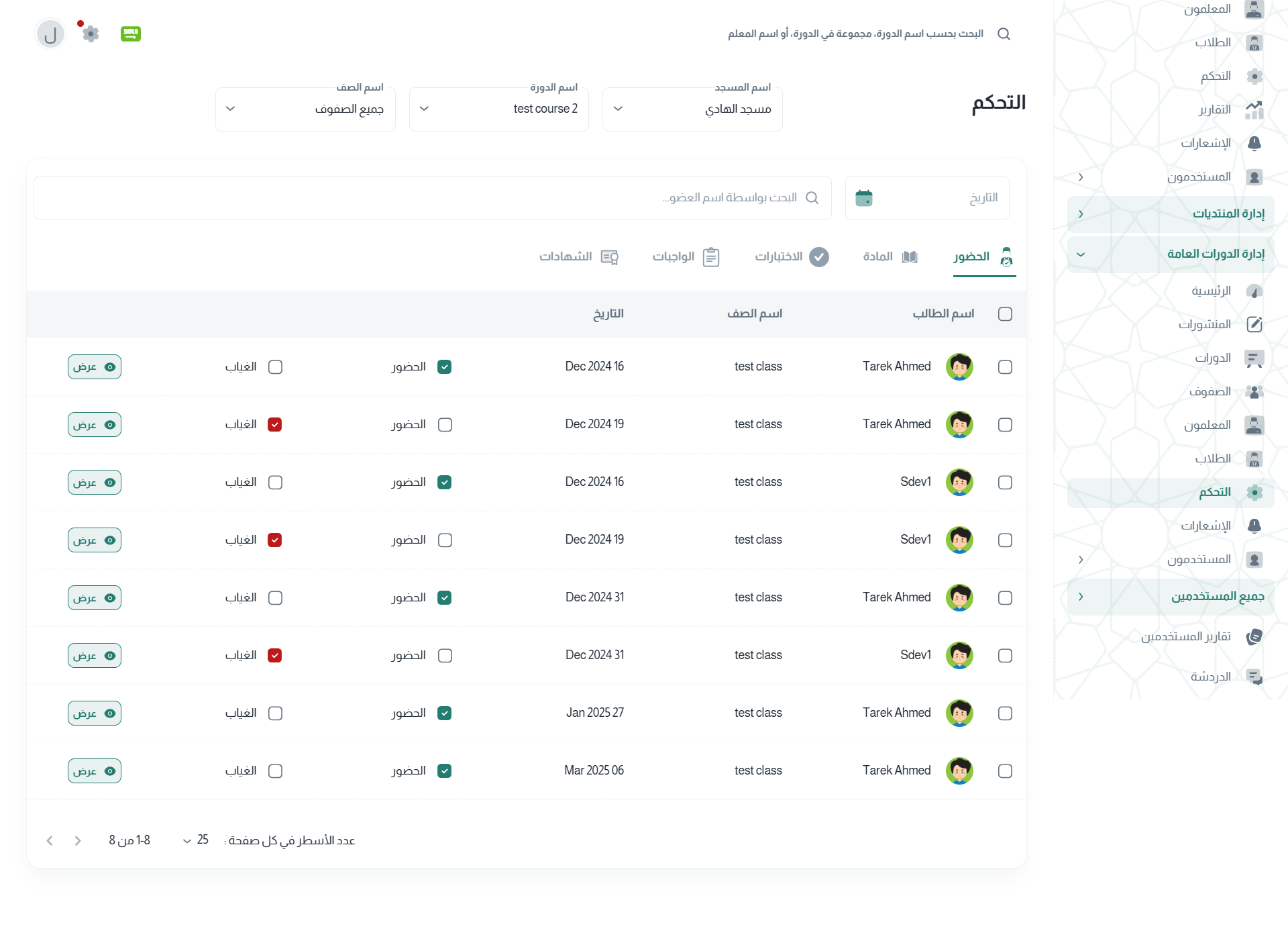Image resolution: width=1288 pixels, height=941 pixels.
Task: Click the top search magnifier icon
Action: click(1004, 34)
